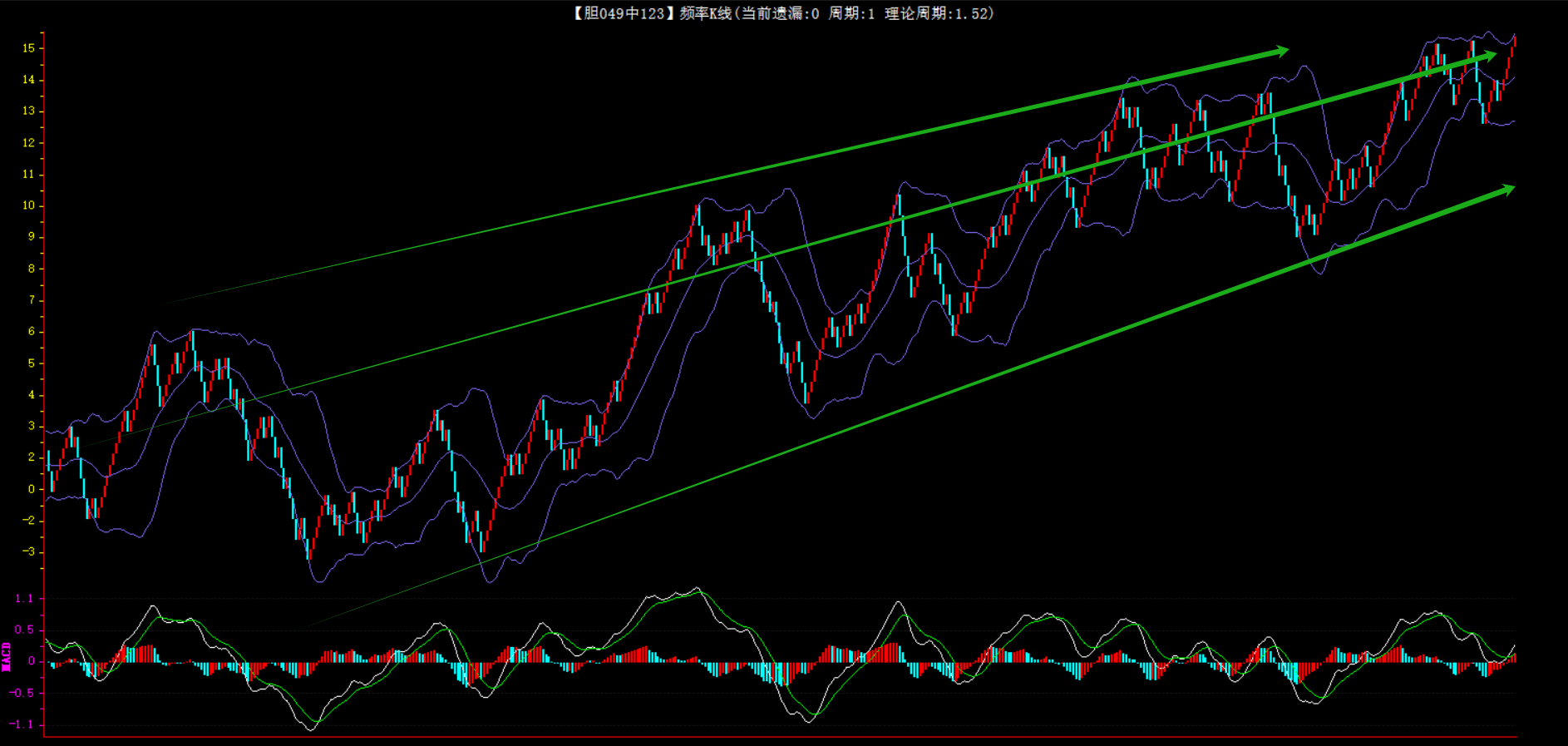This screenshot has width=1568, height=746.
Task: Click the price axis label 10
Action: [x=29, y=205]
